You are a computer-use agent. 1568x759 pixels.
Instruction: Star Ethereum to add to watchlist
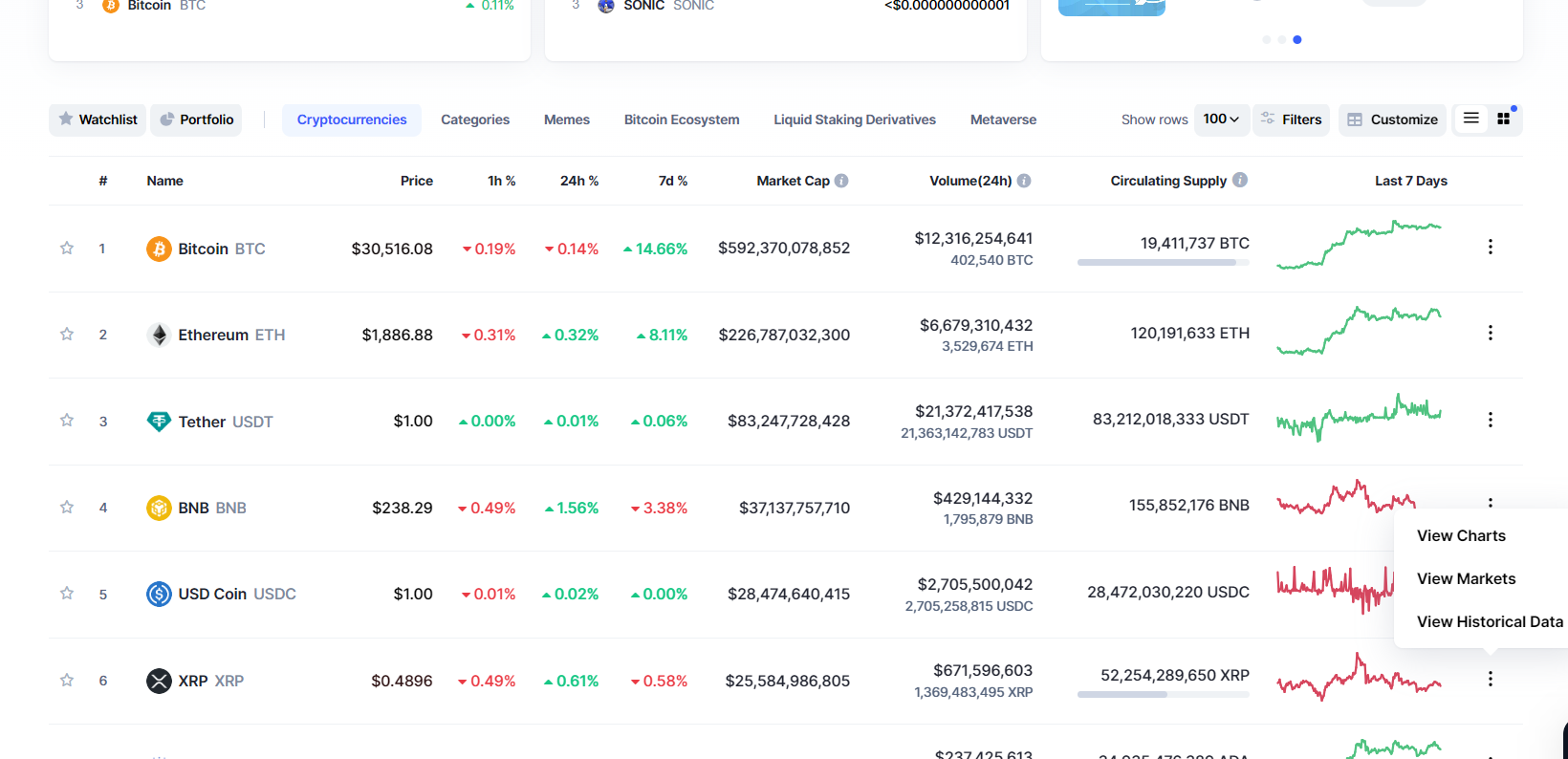pyautogui.click(x=67, y=335)
